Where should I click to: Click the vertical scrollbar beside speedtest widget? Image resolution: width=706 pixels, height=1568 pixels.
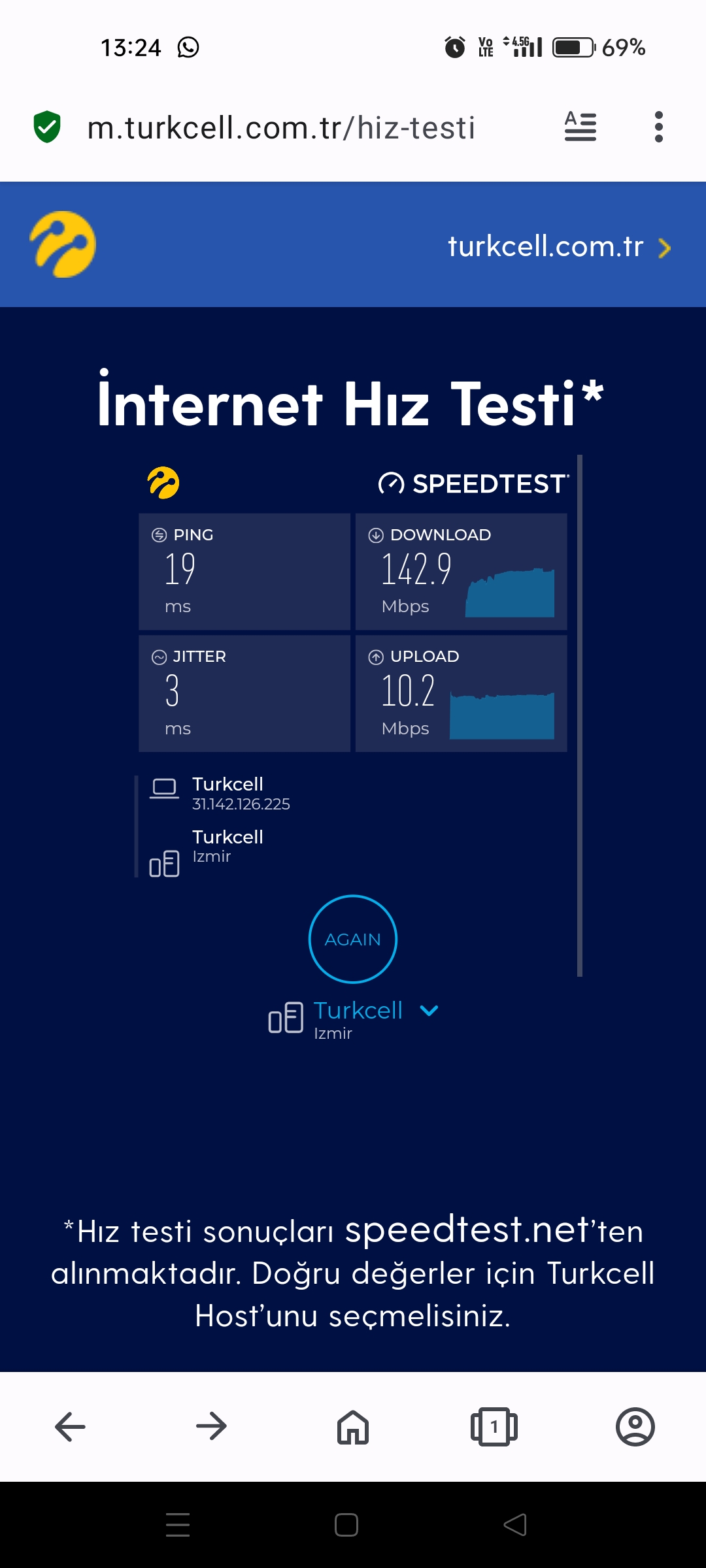pyautogui.click(x=580, y=715)
